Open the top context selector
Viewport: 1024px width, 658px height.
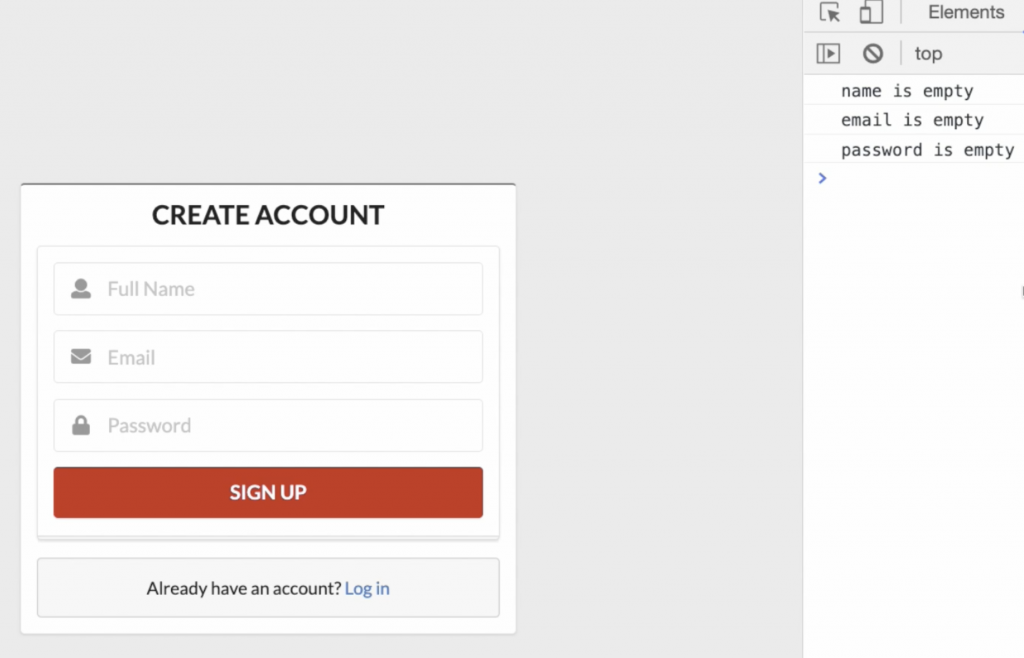pyautogui.click(x=928, y=54)
